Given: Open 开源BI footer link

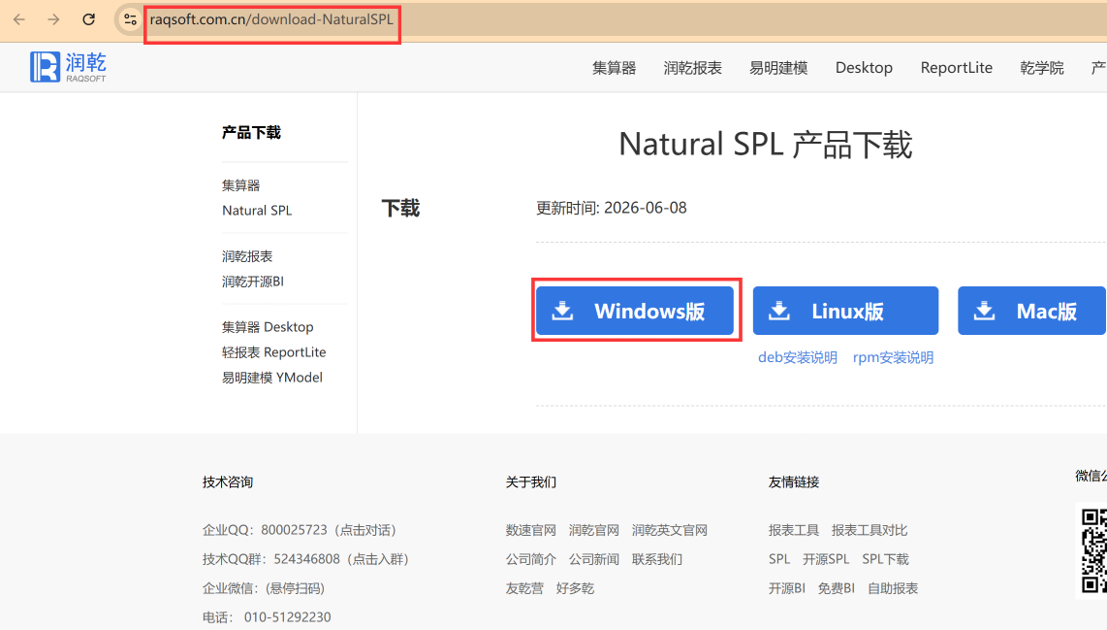Looking at the screenshot, I should point(786,588).
